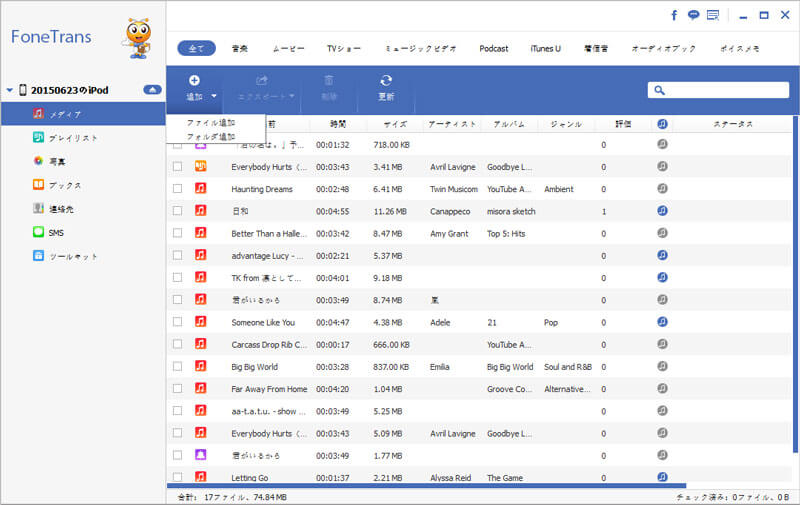Choose ファイル追加 from the add menu

click(x=211, y=123)
